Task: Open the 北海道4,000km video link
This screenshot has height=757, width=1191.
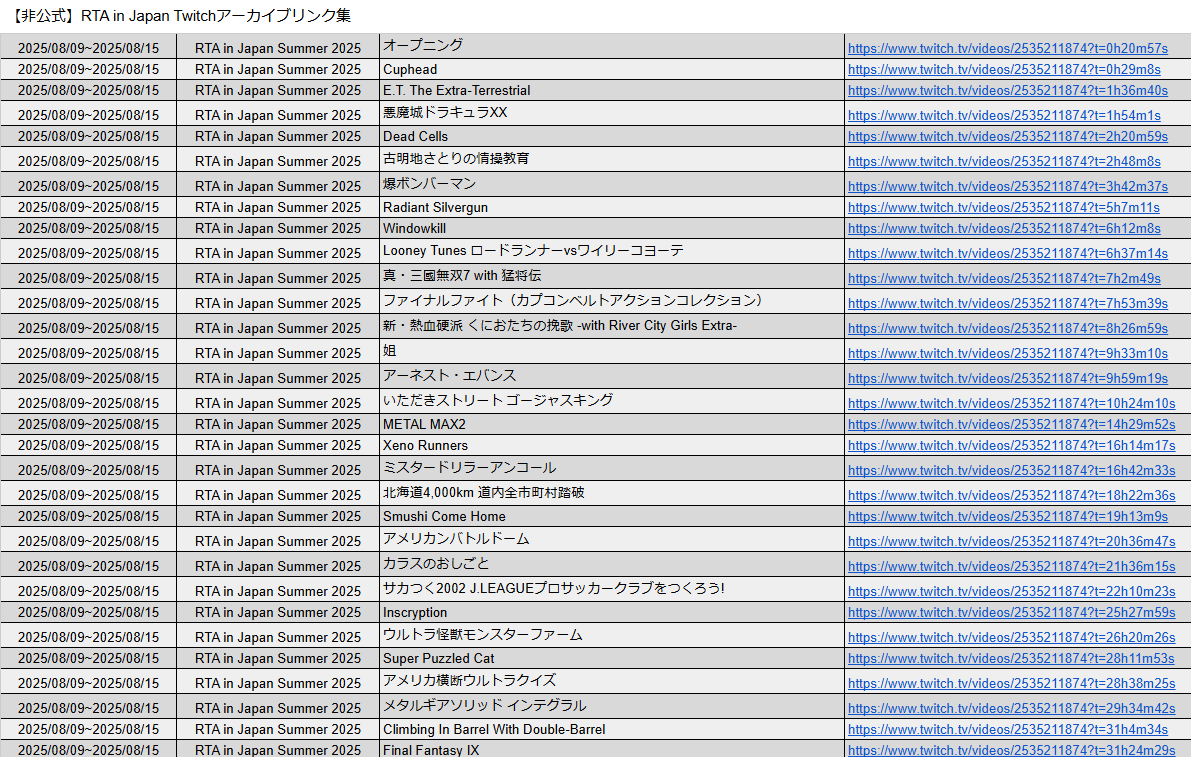Action: pyautogui.click(x=1011, y=497)
